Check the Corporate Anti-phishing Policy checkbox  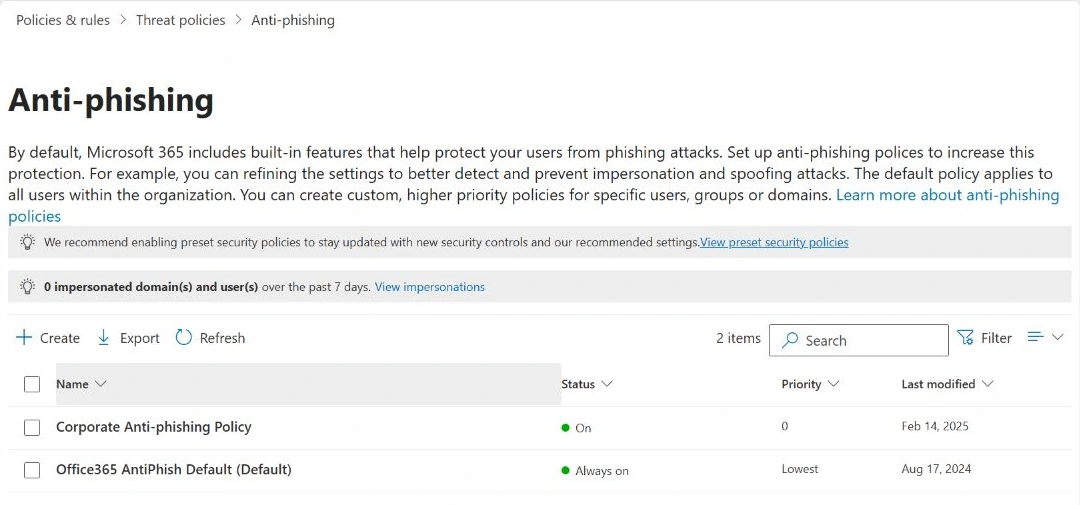point(32,428)
